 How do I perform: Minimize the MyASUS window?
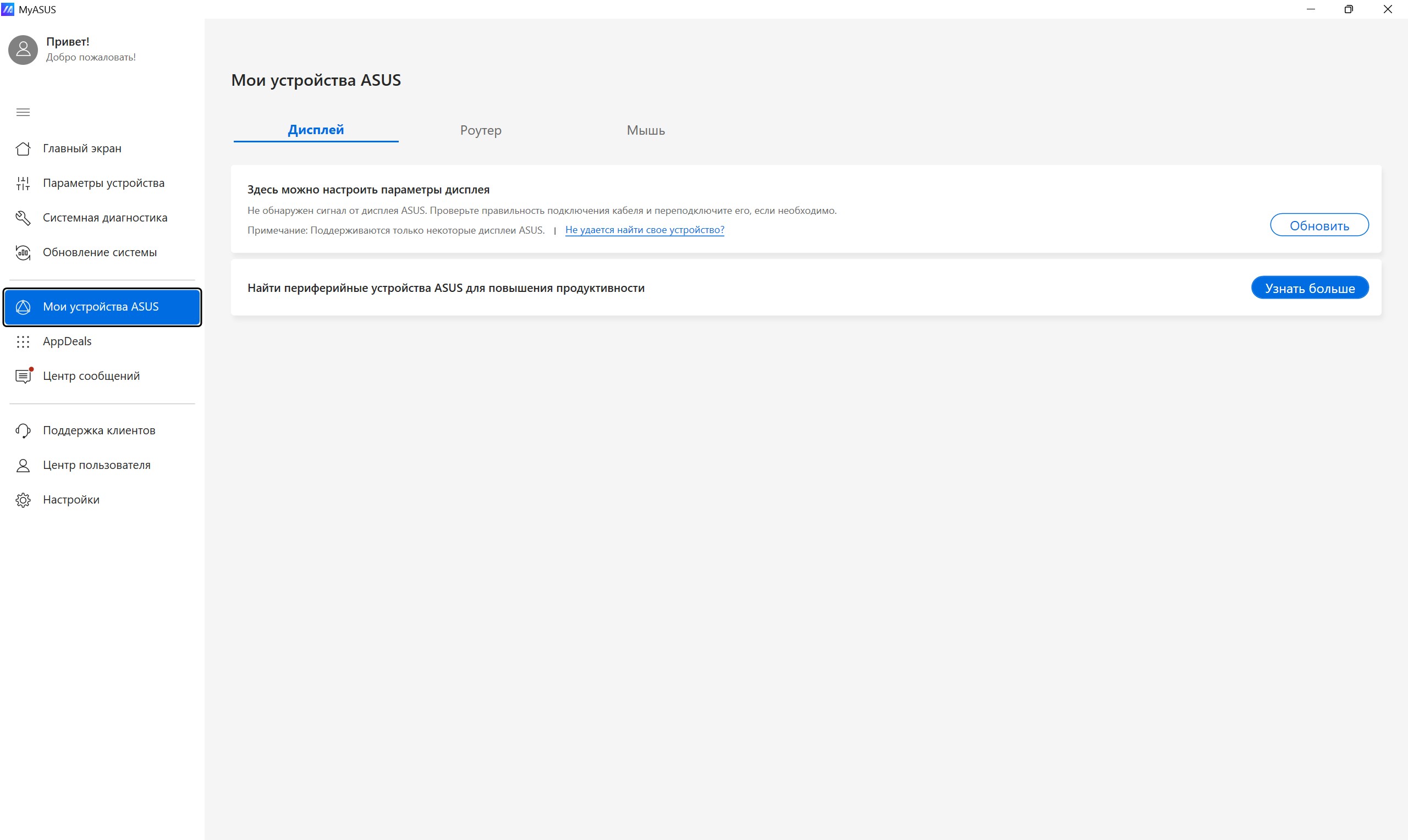click(x=1311, y=9)
